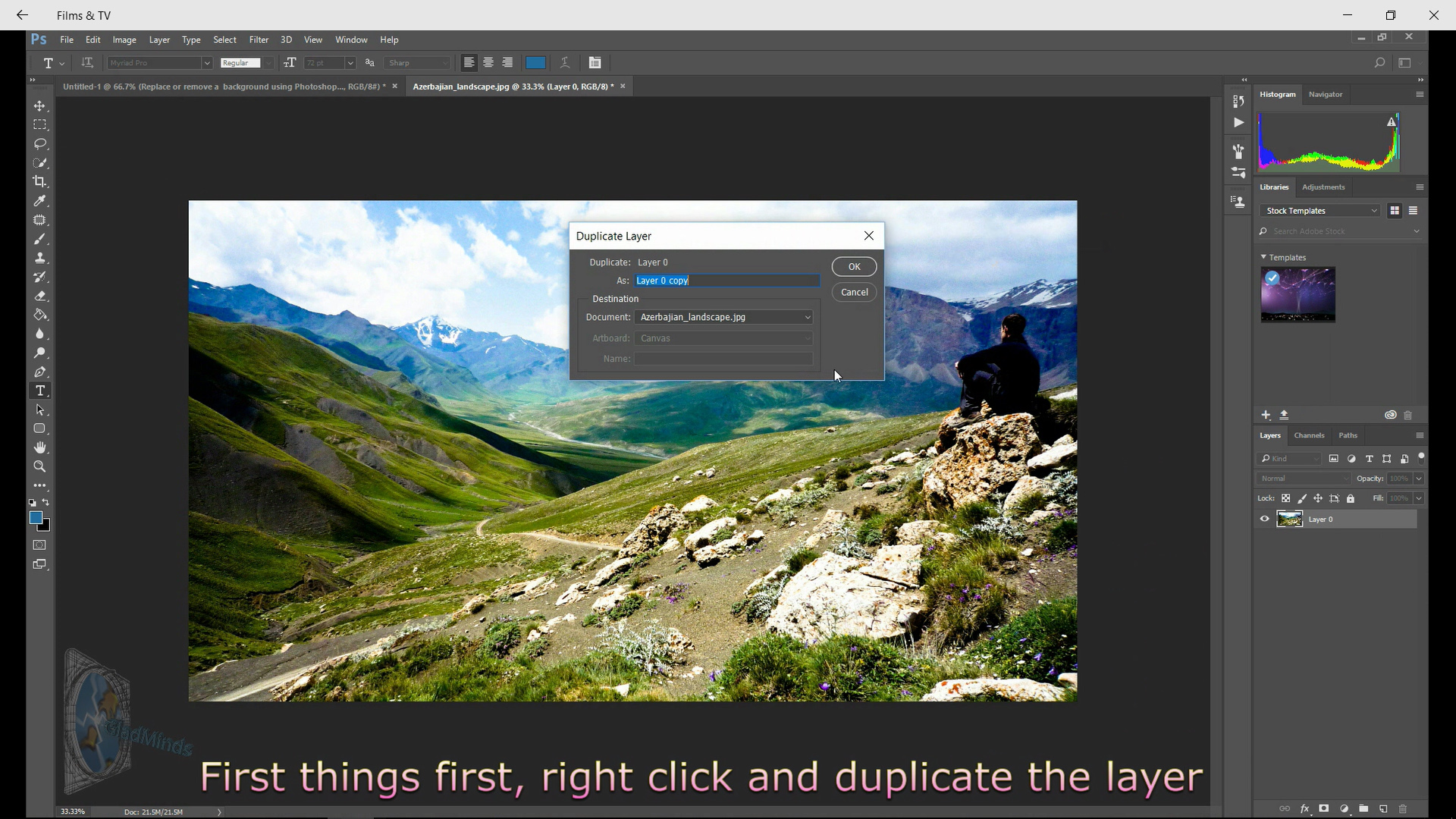
Task: Enable center text alignment
Action: [488, 63]
